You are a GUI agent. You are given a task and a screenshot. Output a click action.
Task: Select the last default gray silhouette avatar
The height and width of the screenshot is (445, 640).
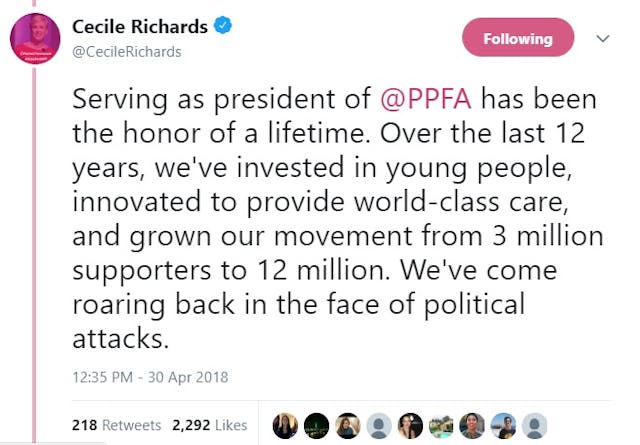[534, 424]
